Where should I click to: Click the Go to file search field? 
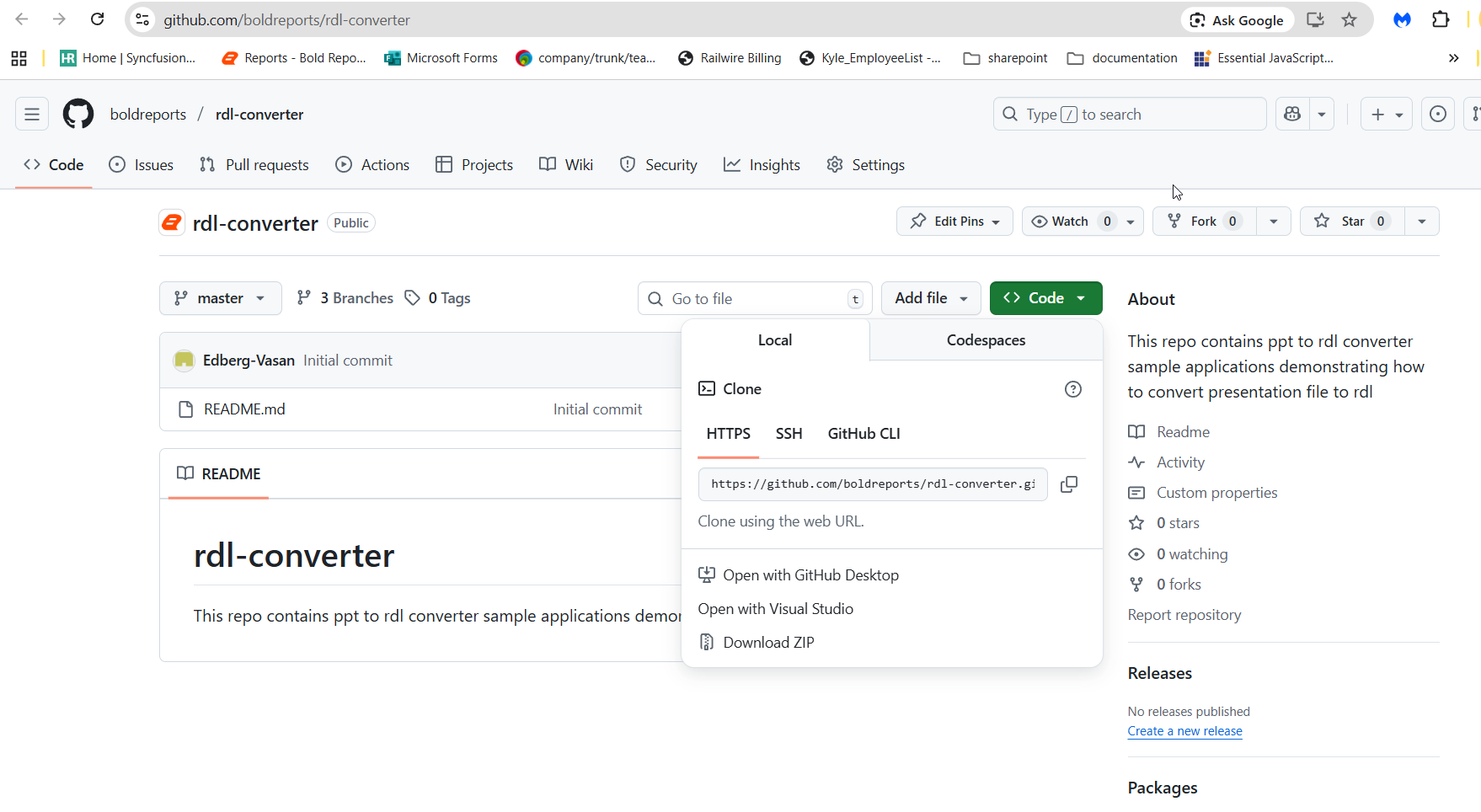coord(754,299)
